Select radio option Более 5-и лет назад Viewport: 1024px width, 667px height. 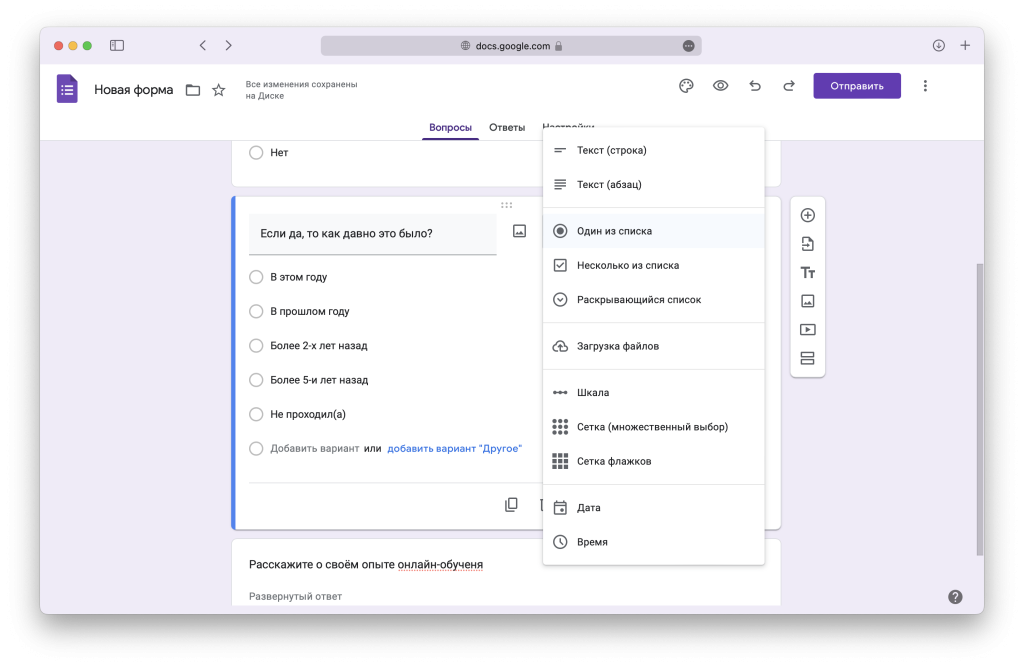click(x=256, y=380)
